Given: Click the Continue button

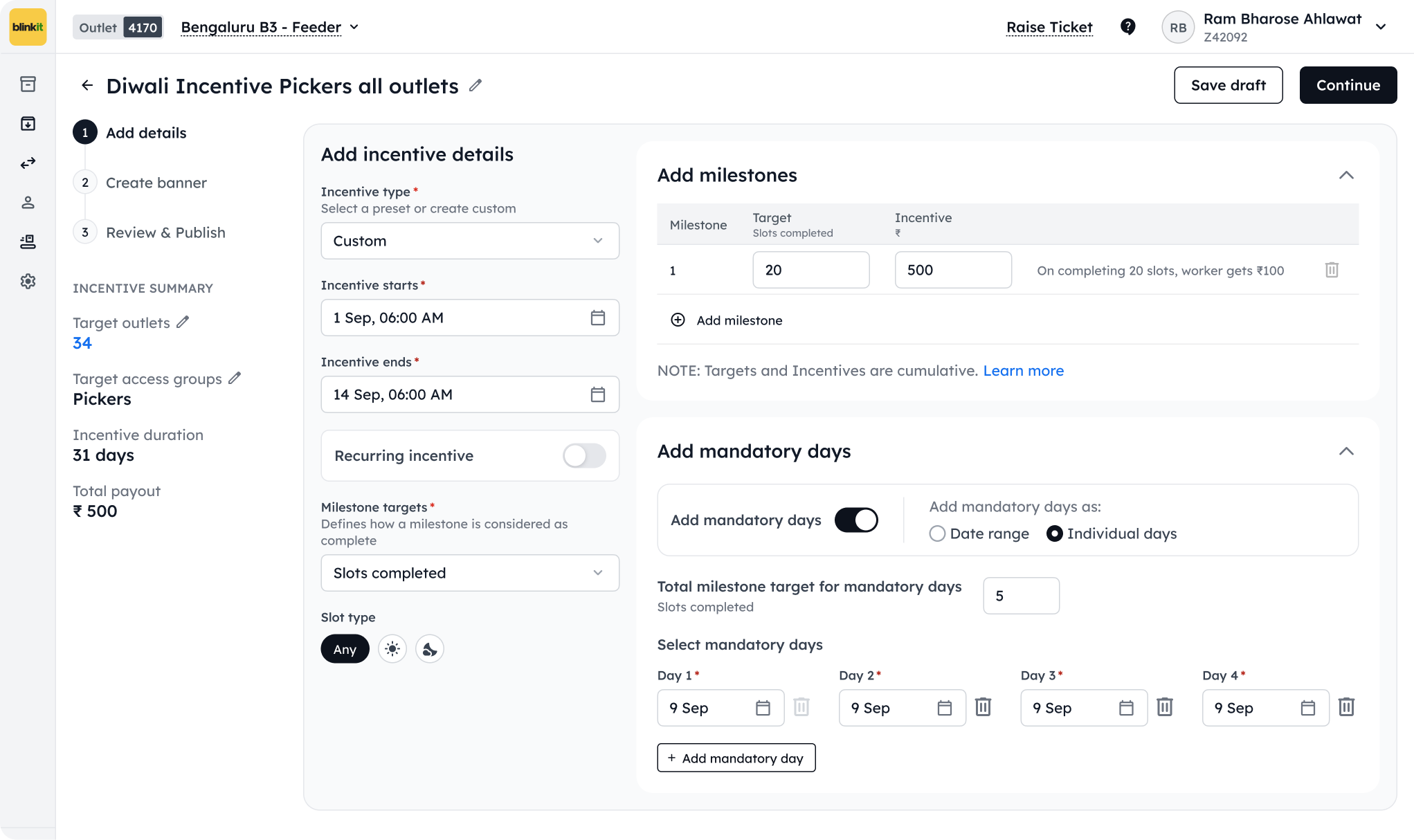Looking at the screenshot, I should pyautogui.click(x=1348, y=85).
